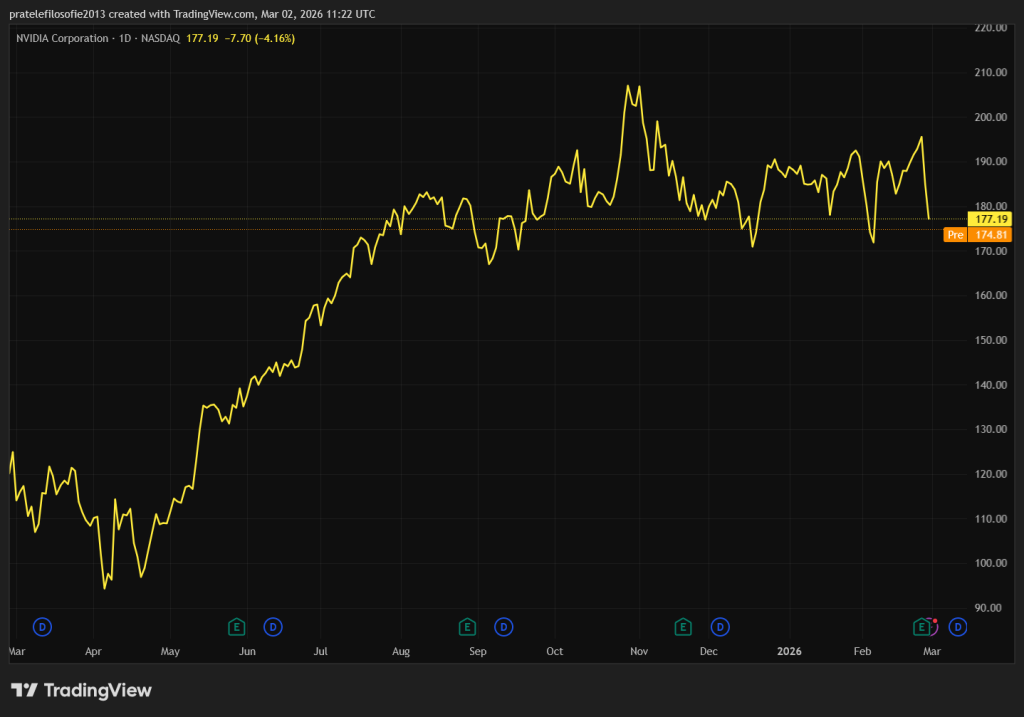1024x717 pixels.
Task: Open the earnings marker just before Sep
Action: (x=467, y=627)
